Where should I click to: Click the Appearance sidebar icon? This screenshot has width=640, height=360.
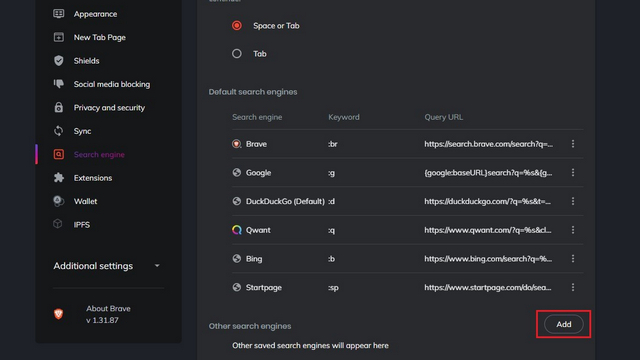click(x=58, y=13)
